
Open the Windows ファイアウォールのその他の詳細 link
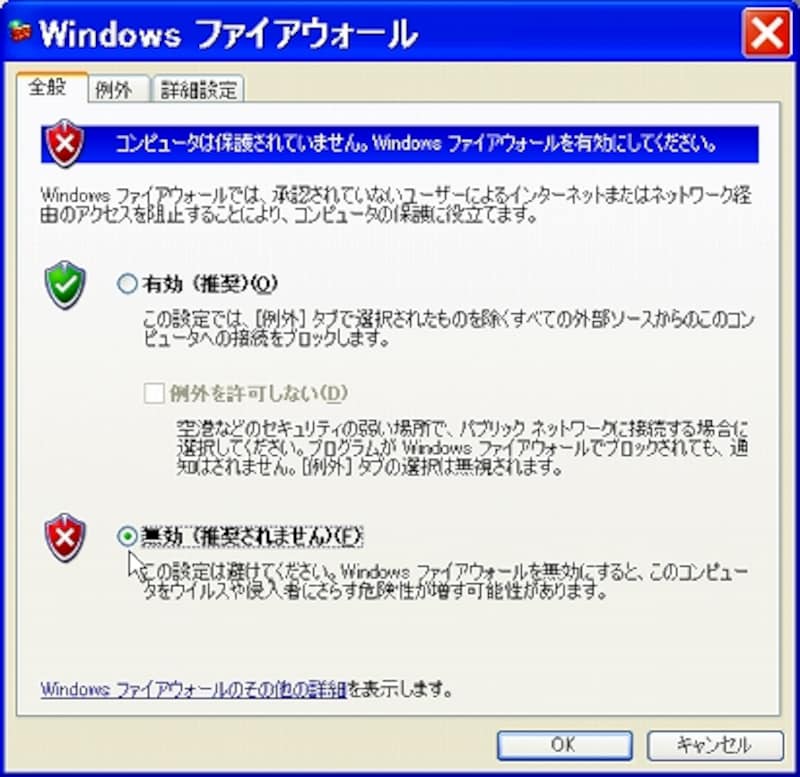tap(193, 690)
